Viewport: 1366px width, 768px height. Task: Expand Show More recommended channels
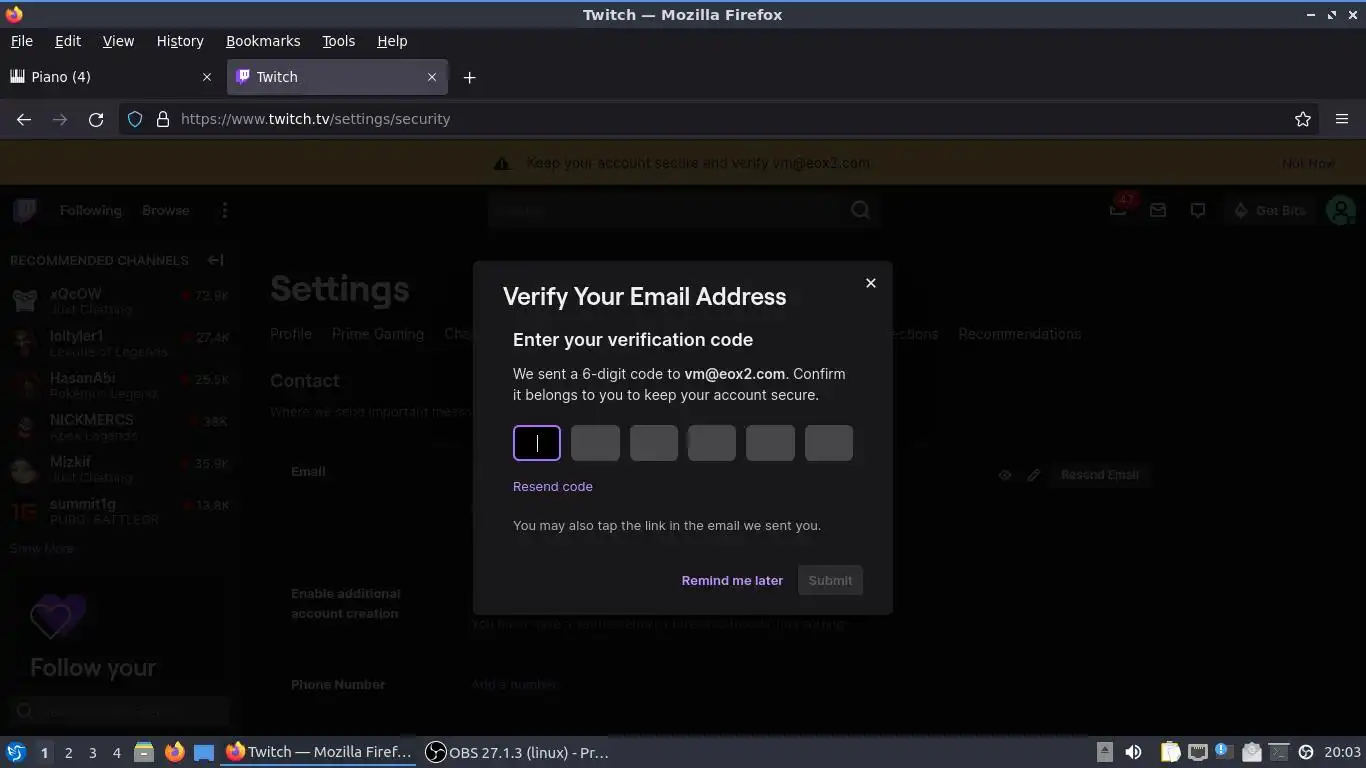click(42, 548)
